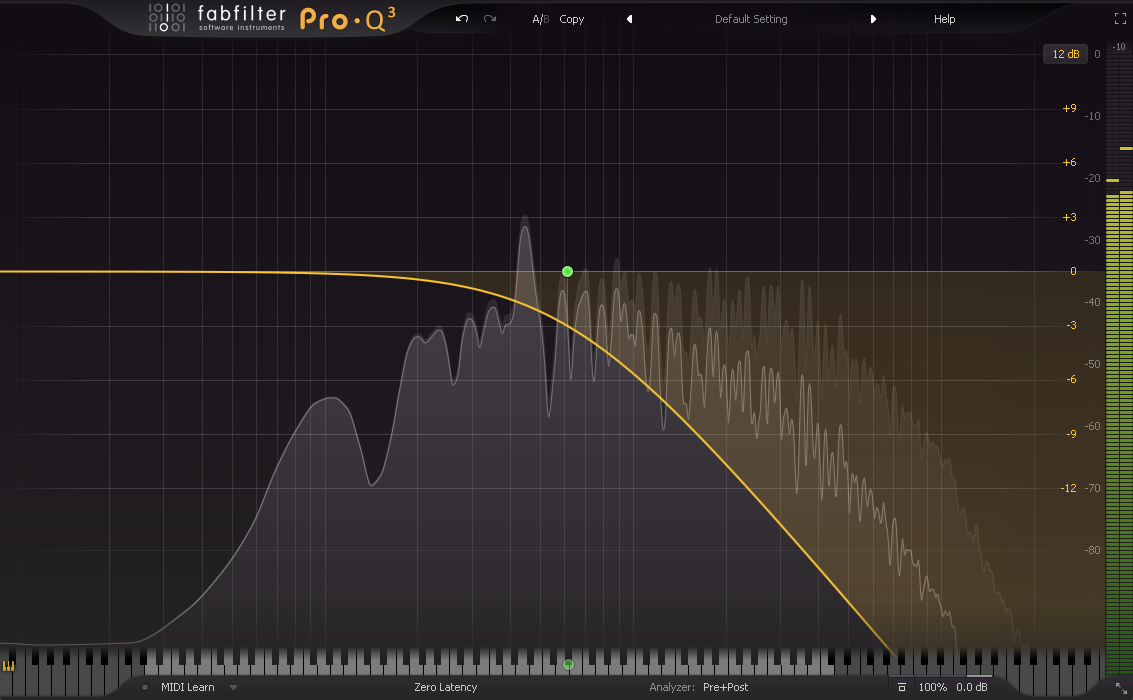Viewport: 1133px width, 700px height.
Task: Click the 100% gain scale value
Action: pyautogui.click(x=932, y=687)
